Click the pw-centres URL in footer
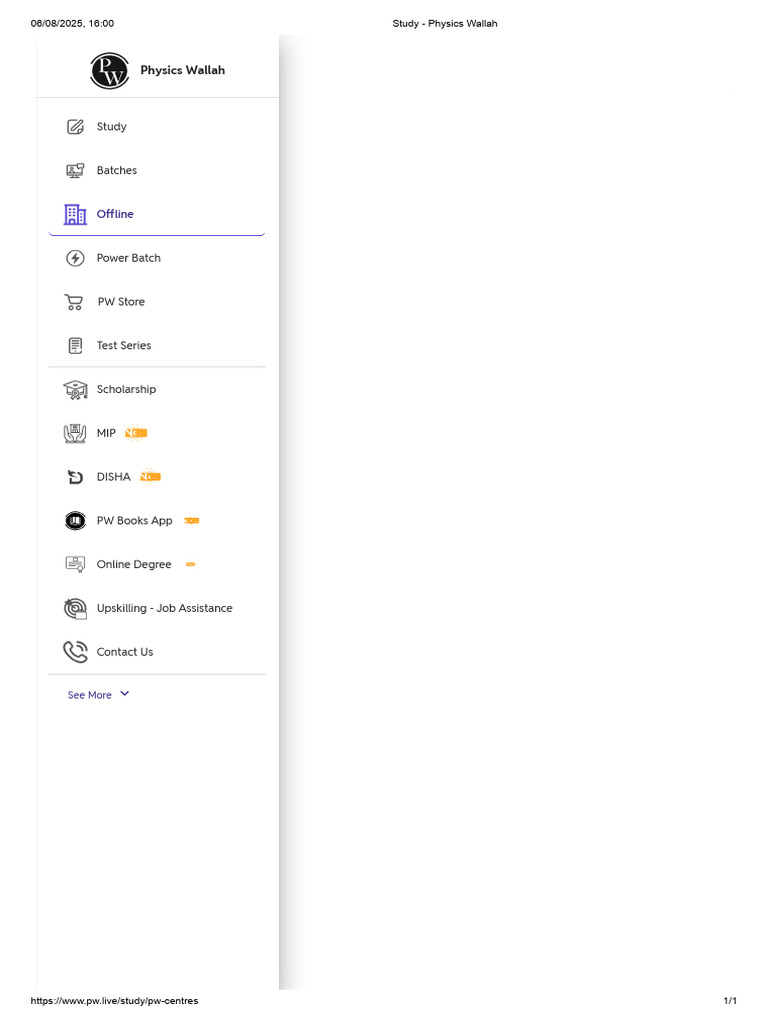The image size is (768, 1024). click(x=114, y=1000)
